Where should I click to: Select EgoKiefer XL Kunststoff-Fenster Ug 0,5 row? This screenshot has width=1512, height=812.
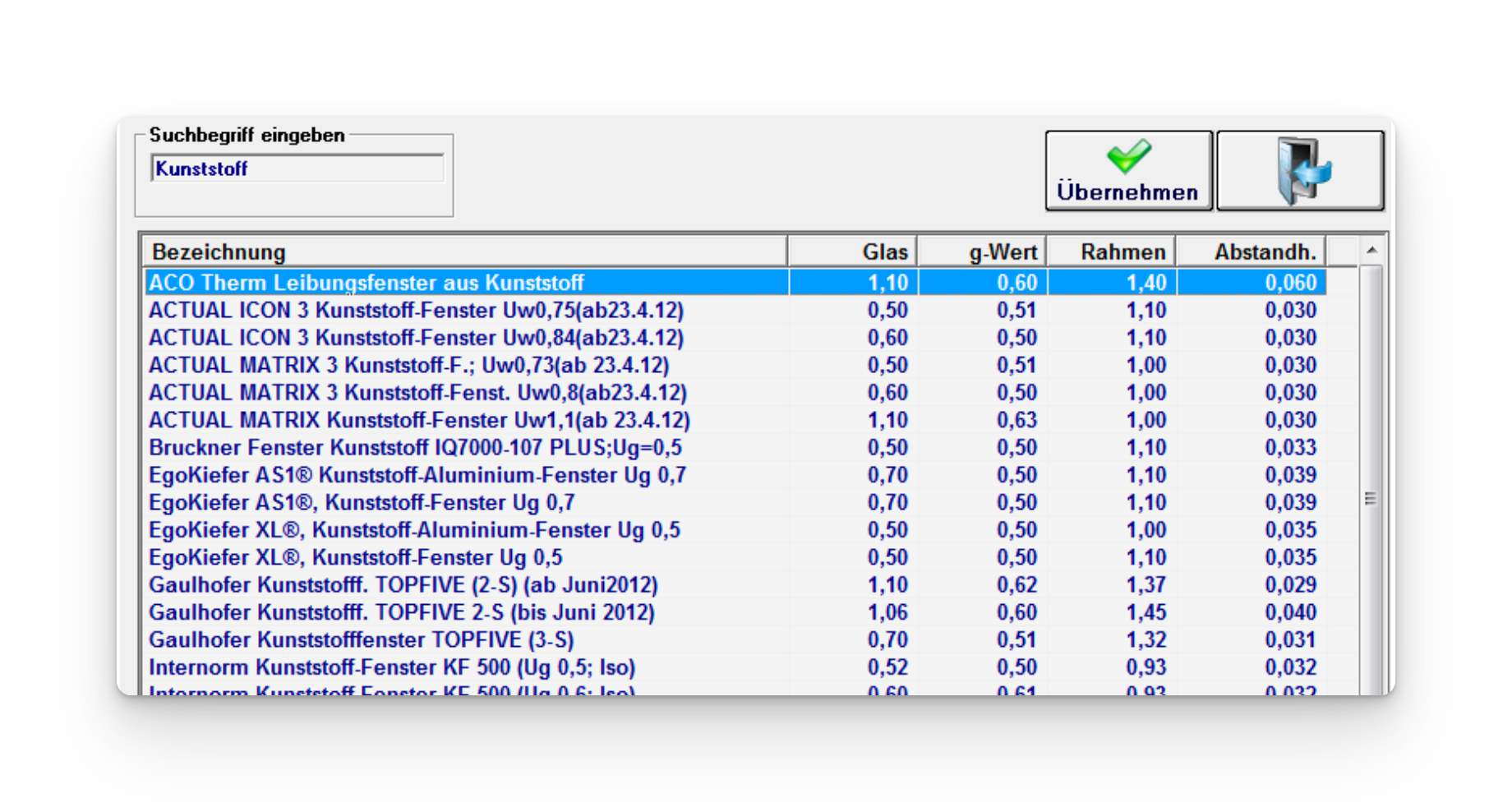355,557
